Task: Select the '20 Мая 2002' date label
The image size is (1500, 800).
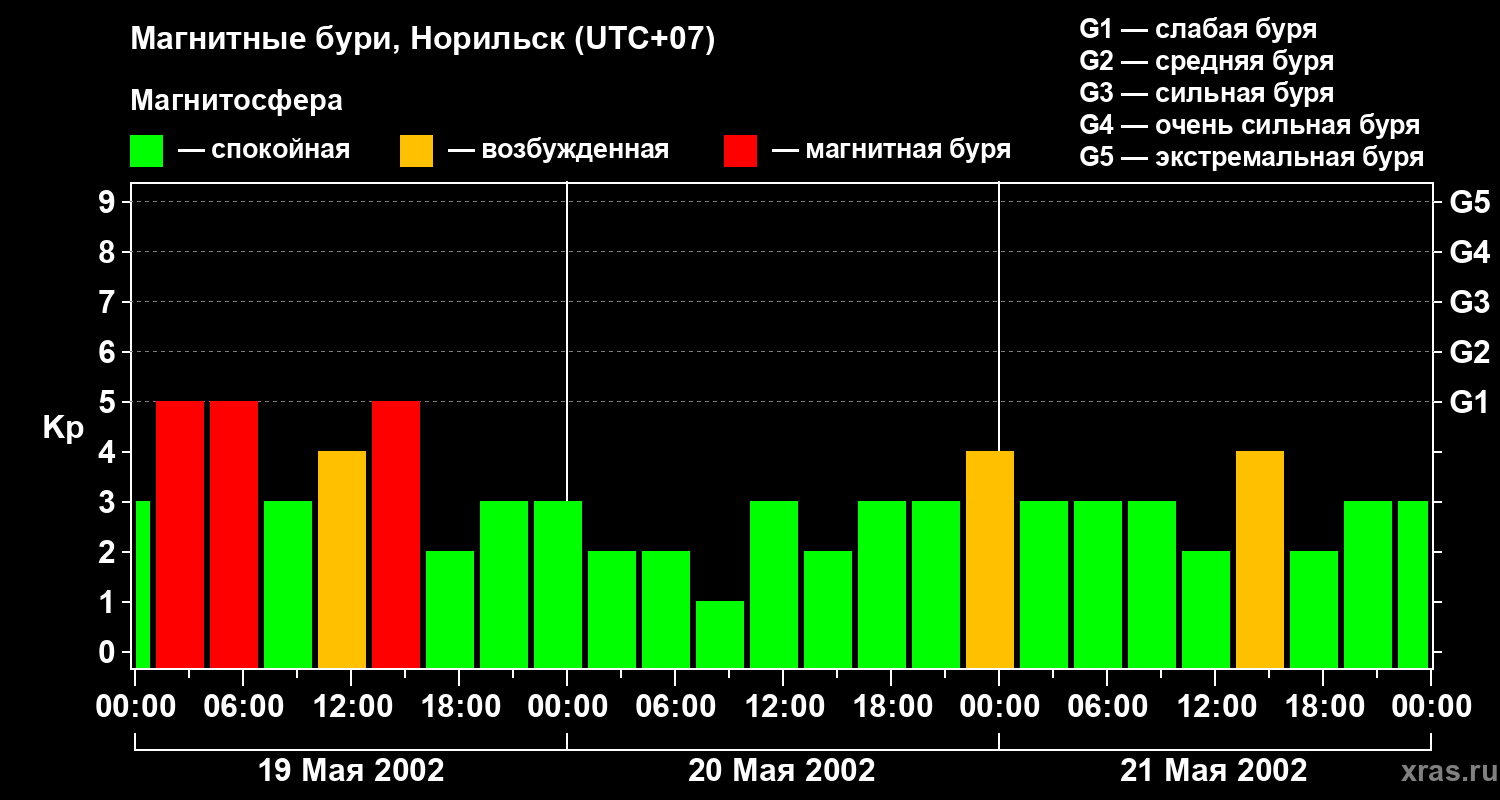Action: [782, 770]
